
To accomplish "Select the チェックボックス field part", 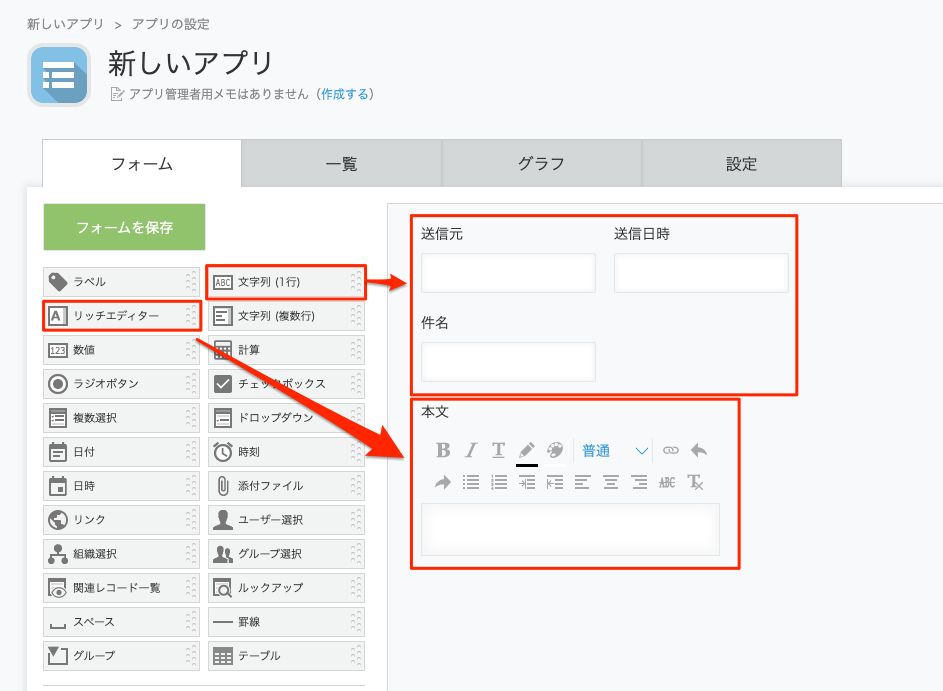I will [x=286, y=384].
